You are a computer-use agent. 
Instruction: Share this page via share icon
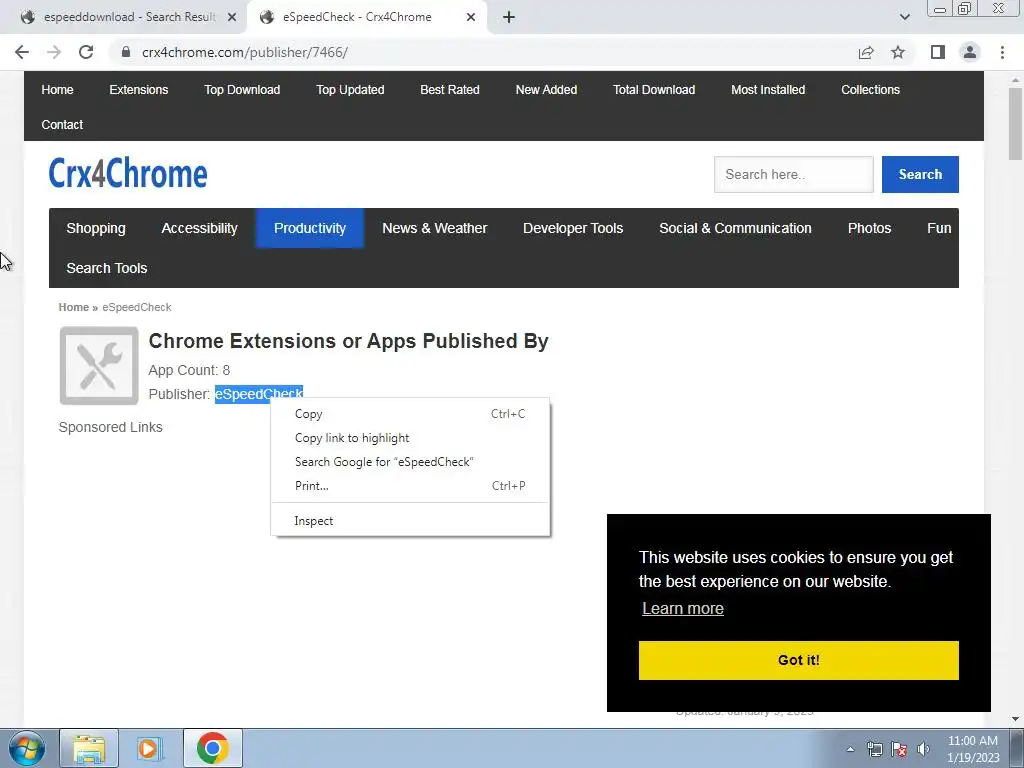point(866,52)
